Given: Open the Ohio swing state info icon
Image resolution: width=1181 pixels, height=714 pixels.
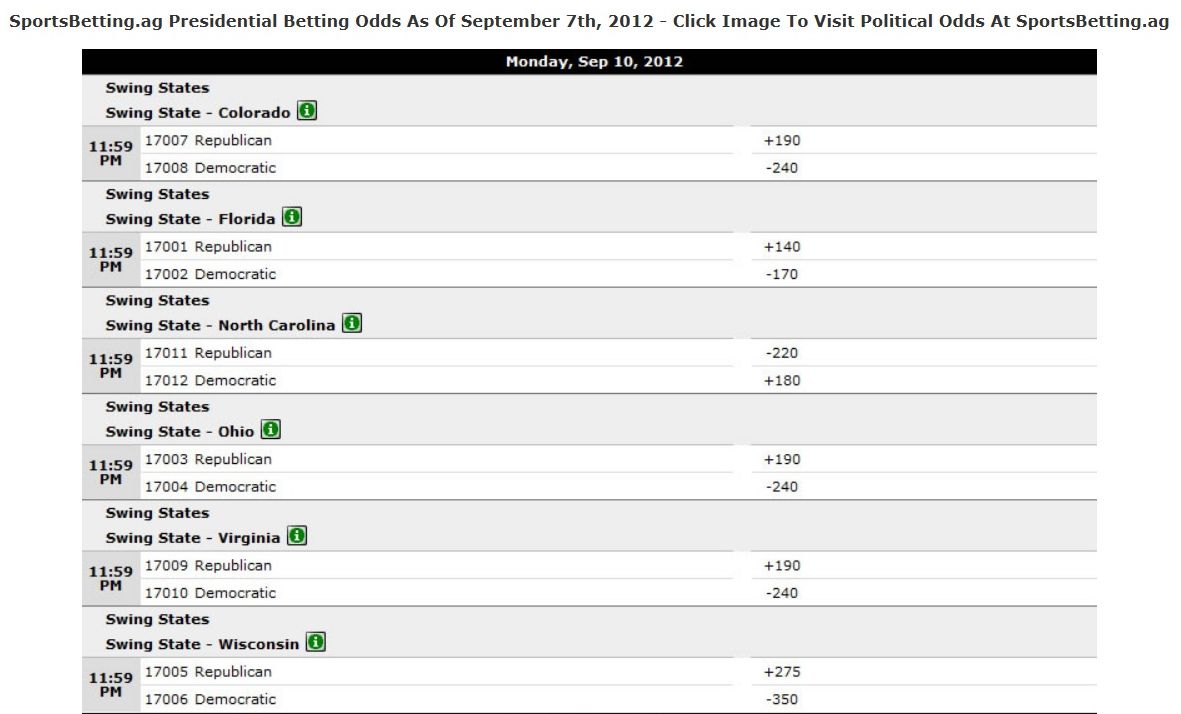Looking at the screenshot, I should tap(270, 429).
